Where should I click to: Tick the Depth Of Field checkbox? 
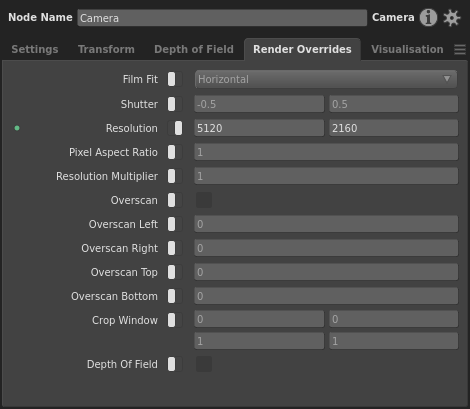tap(204, 364)
